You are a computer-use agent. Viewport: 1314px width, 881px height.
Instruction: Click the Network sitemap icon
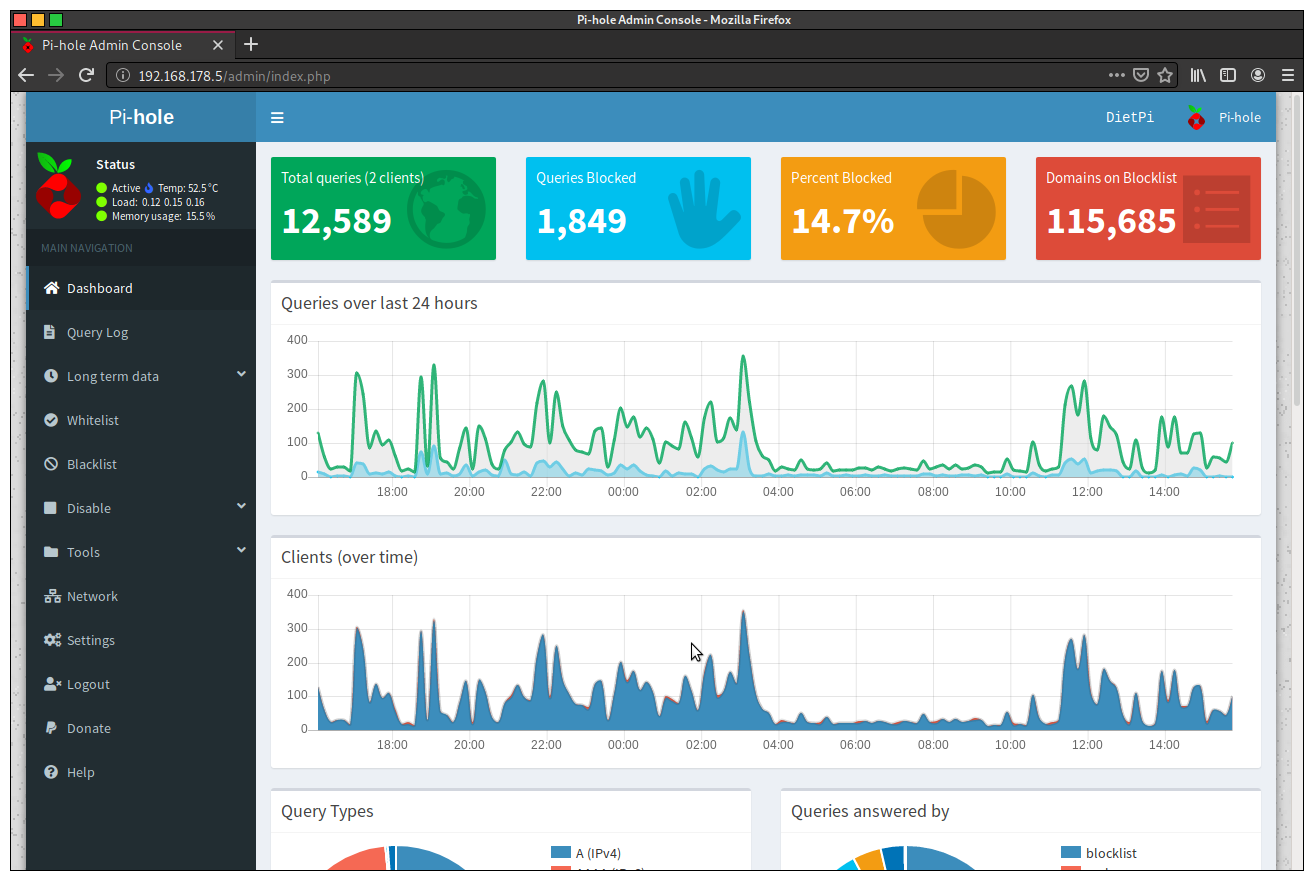[52, 596]
